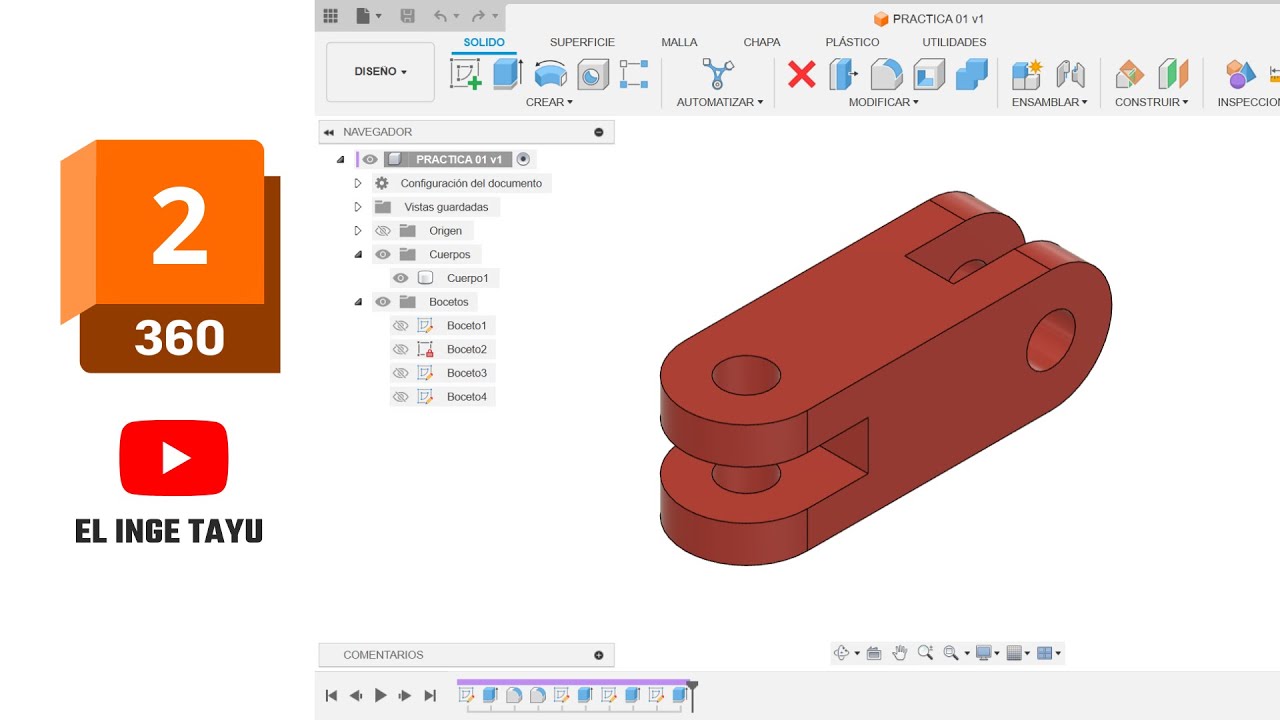Select the Press Pull tool
Image resolution: width=1280 pixels, height=720 pixels.
coord(844,74)
